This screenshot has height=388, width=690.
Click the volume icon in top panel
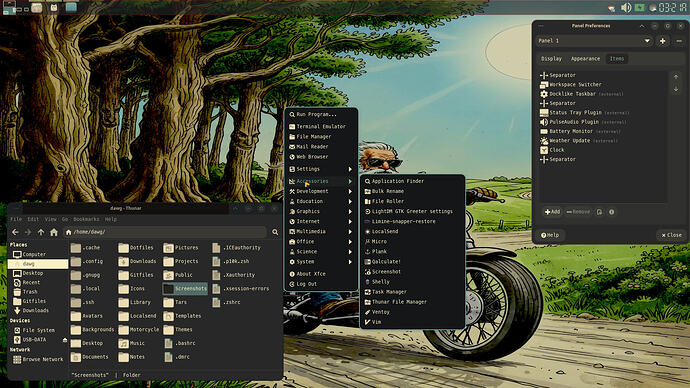626,7
